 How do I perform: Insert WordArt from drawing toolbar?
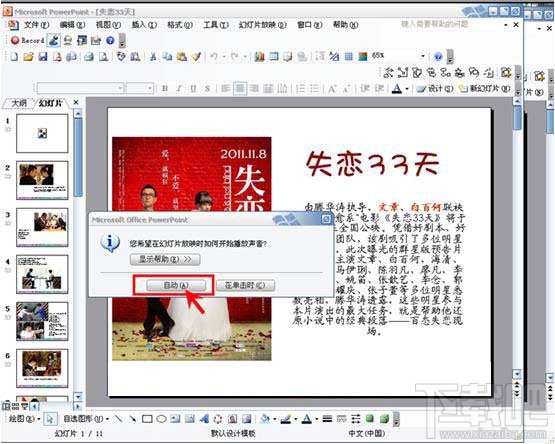coord(204,419)
